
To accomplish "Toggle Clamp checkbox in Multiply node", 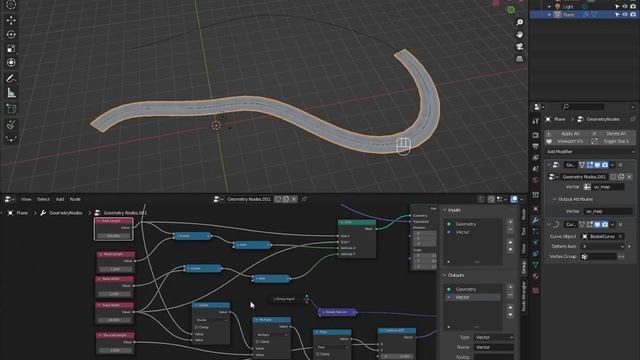I will coord(257,342).
